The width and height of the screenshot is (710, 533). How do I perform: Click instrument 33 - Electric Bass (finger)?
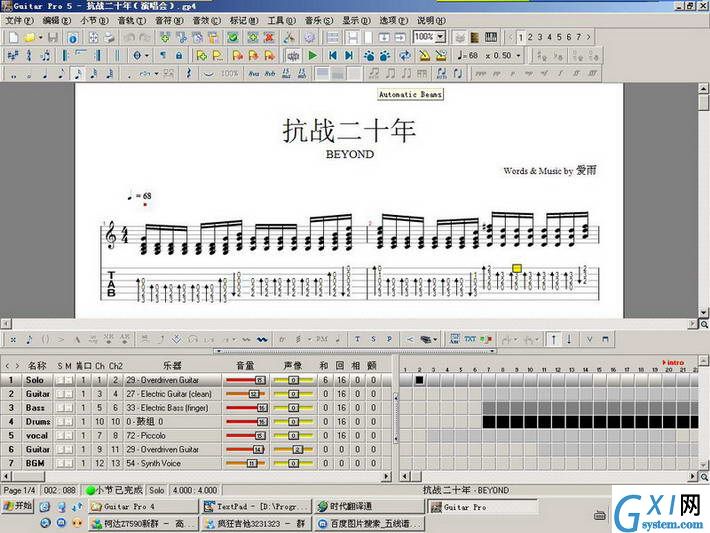point(168,408)
